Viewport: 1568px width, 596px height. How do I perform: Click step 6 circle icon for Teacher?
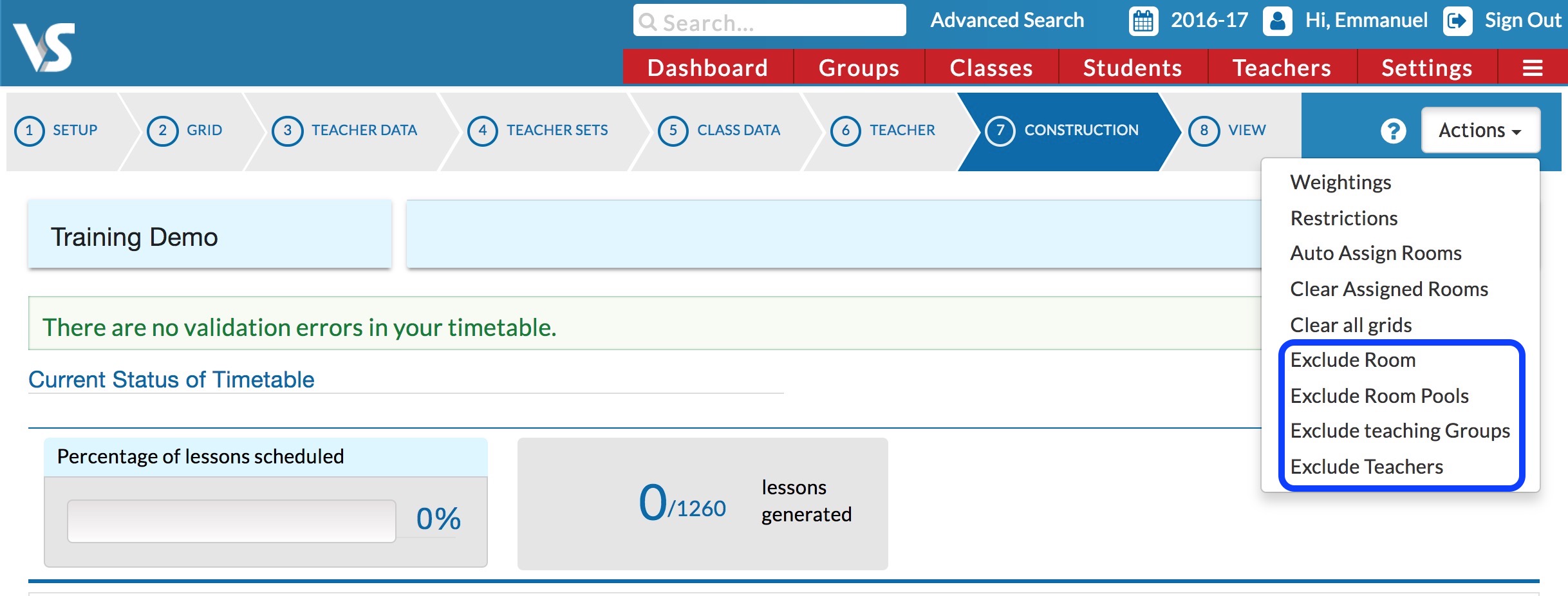tap(846, 131)
